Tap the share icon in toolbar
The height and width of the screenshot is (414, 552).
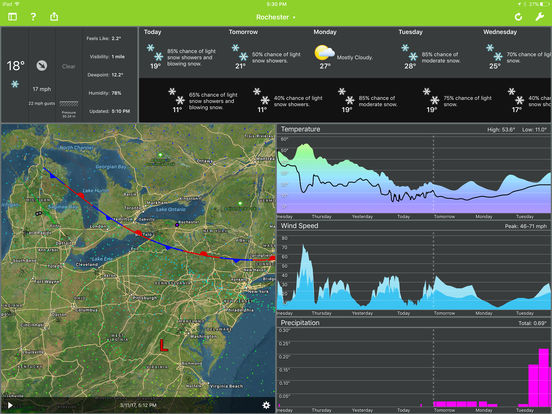pyautogui.click(x=54, y=16)
